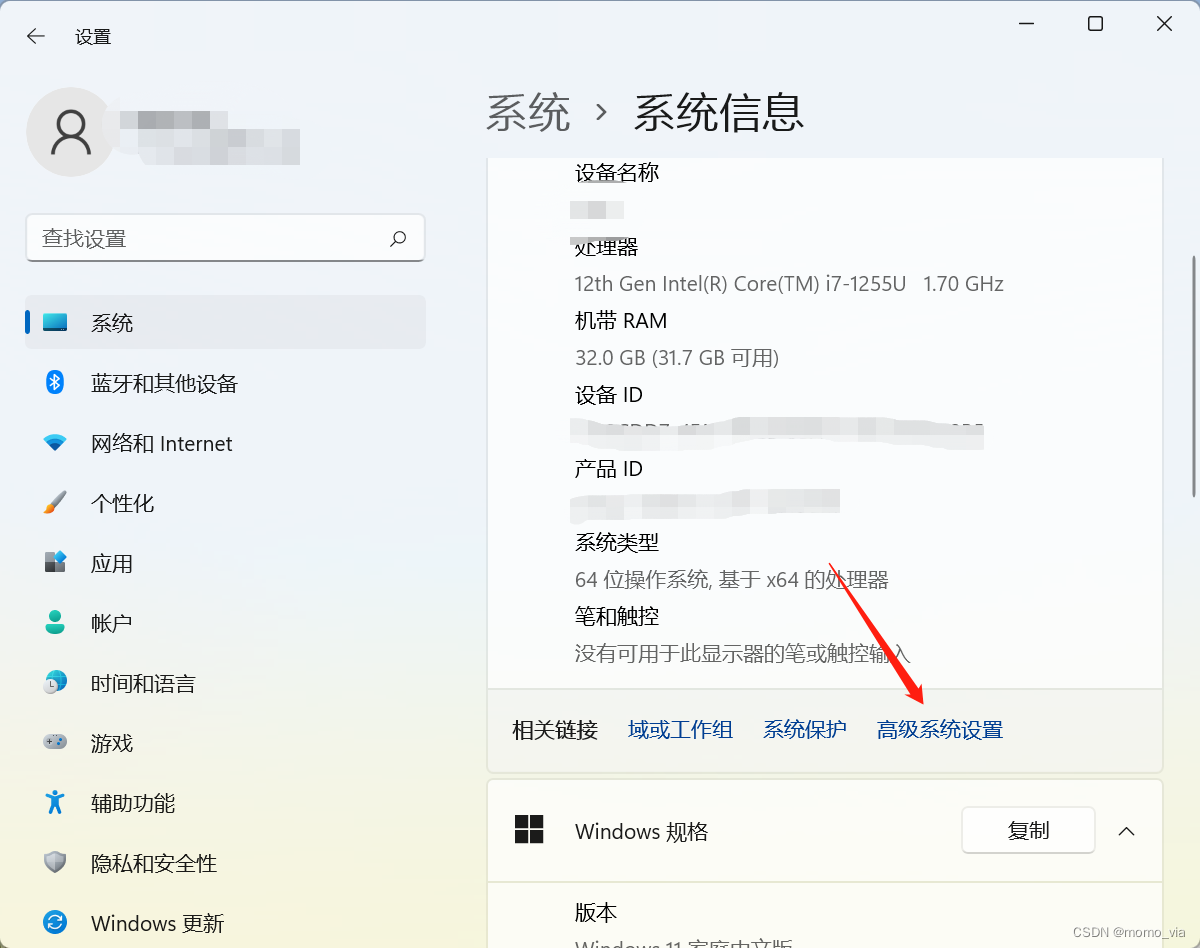Collapse the Windows 规格 section chevron
The height and width of the screenshot is (948, 1200).
coord(1126,831)
